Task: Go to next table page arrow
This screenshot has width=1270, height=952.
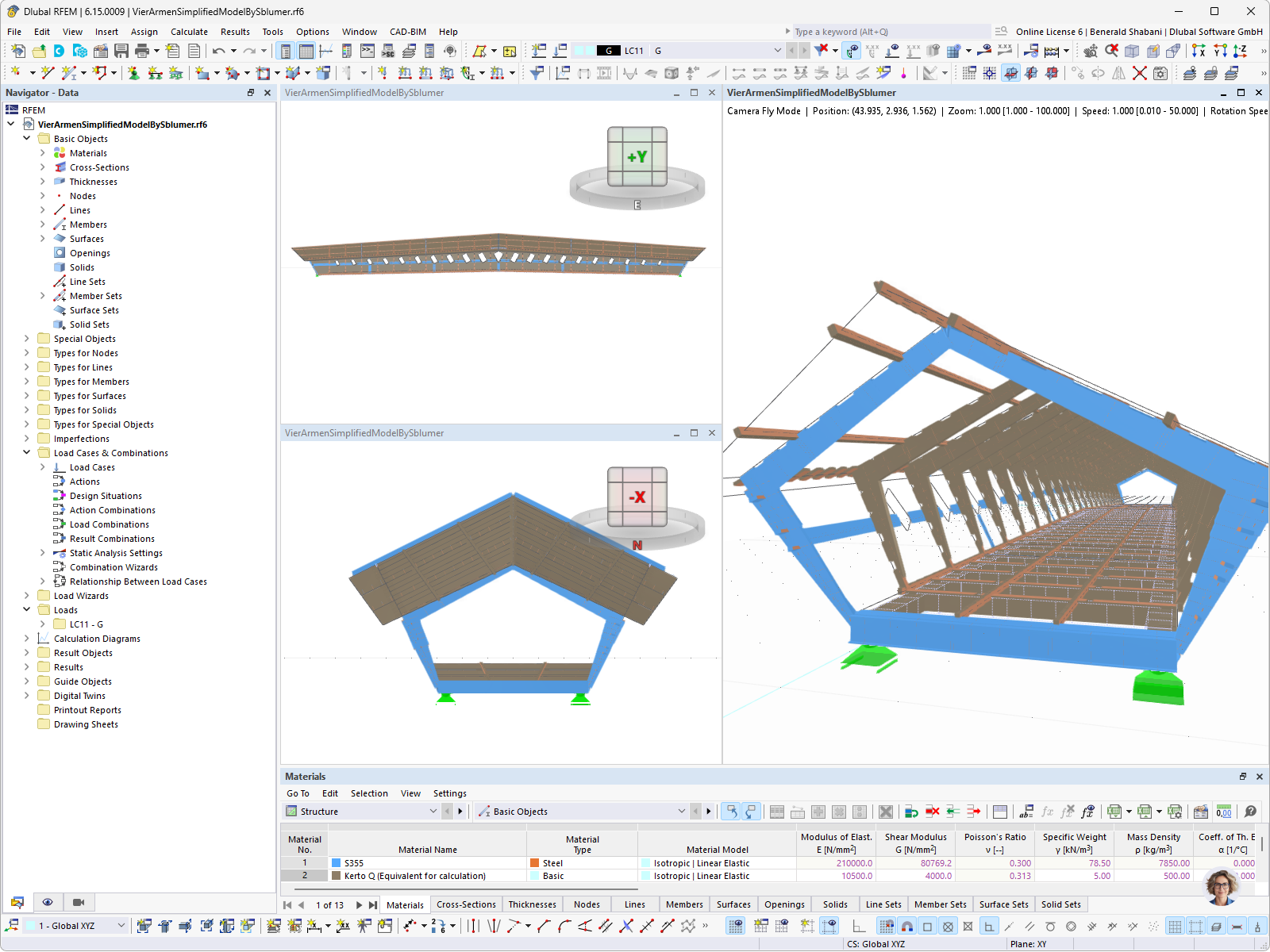Action: (359, 905)
